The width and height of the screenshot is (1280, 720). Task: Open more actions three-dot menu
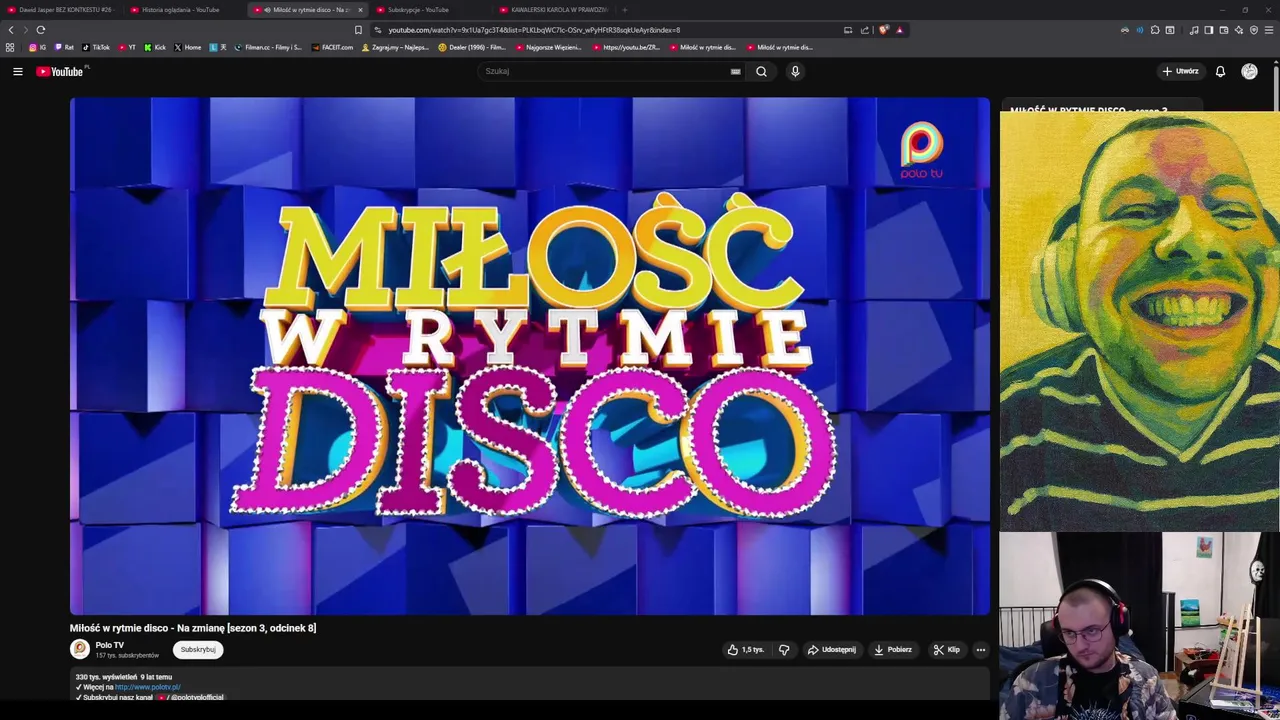pos(980,649)
